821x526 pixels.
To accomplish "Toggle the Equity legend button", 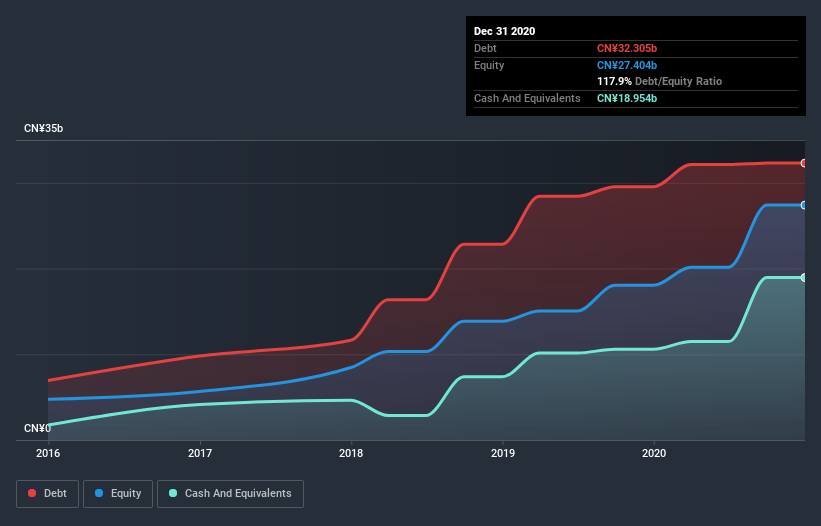I will coord(118,494).
